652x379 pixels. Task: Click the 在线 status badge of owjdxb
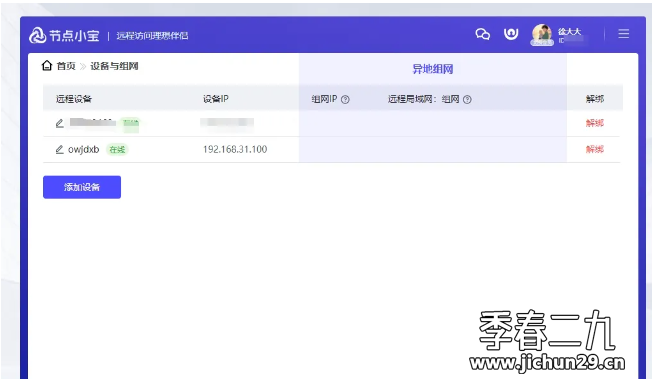117,149
